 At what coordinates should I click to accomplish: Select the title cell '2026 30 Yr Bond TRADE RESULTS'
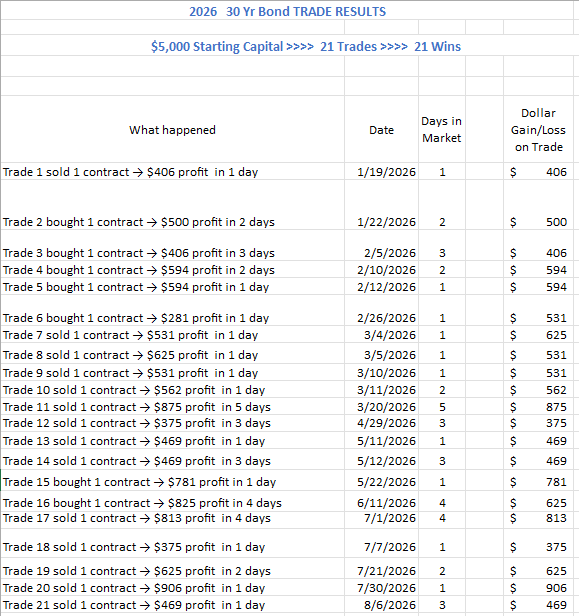pos(287,11)
